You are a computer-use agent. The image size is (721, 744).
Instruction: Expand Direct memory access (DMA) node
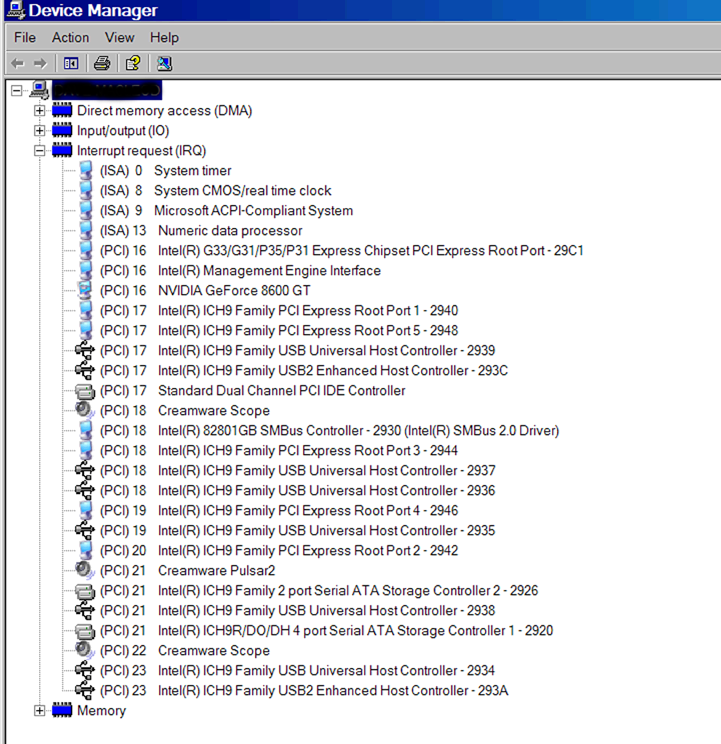(x=39, y=111)
